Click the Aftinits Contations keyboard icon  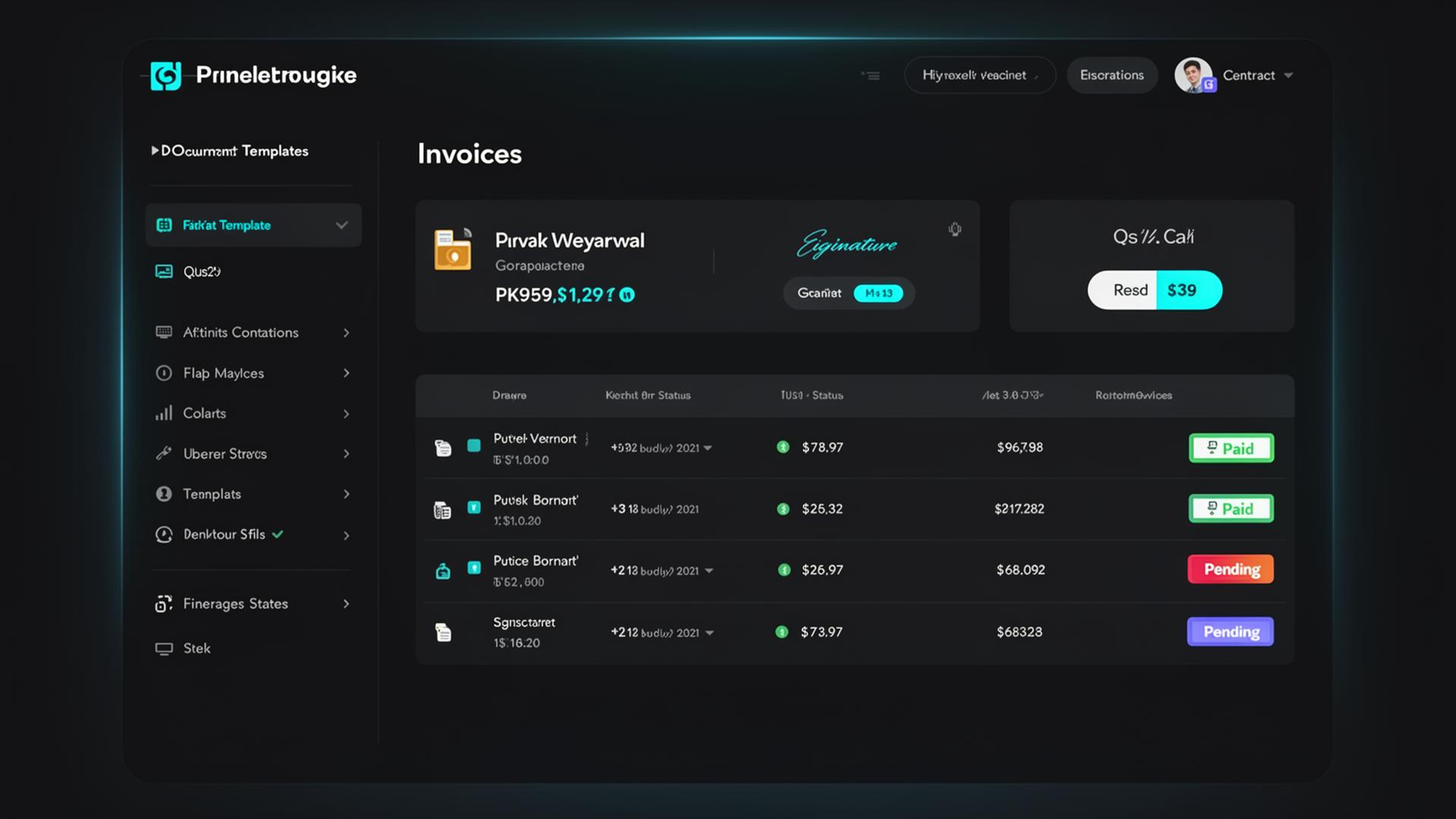click(164, 332)
